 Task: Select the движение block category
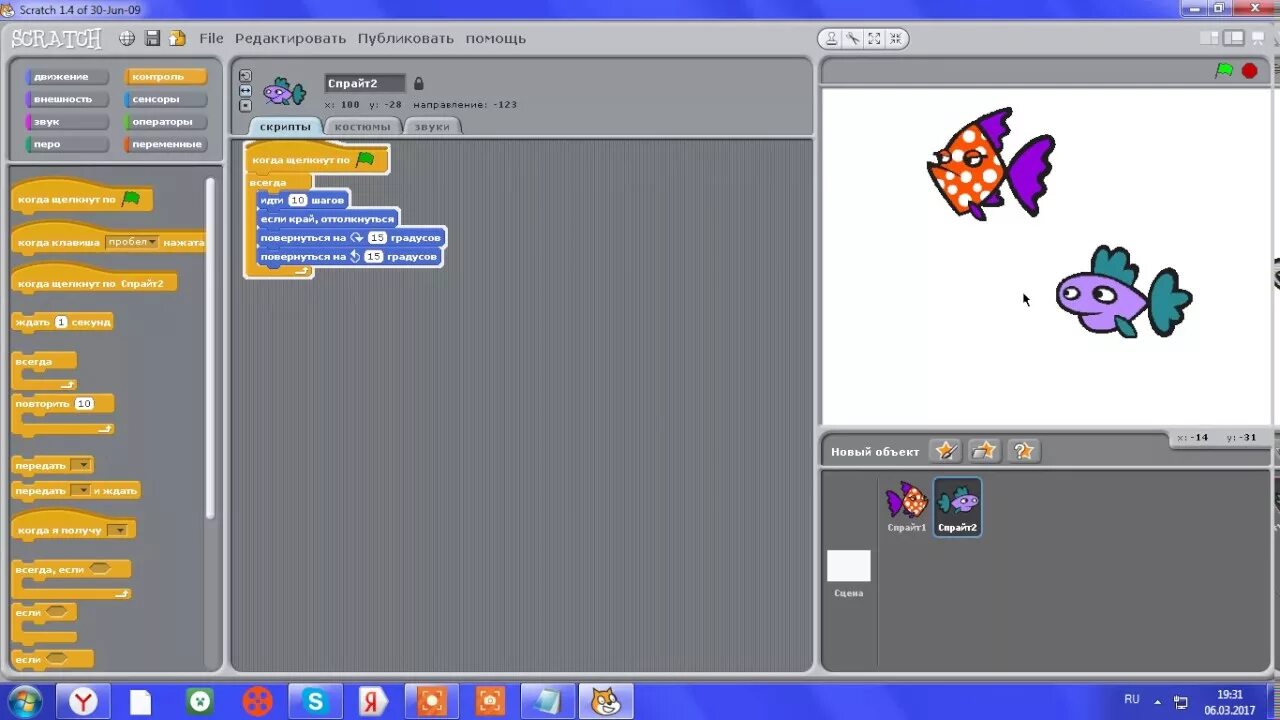pos(67,77)
